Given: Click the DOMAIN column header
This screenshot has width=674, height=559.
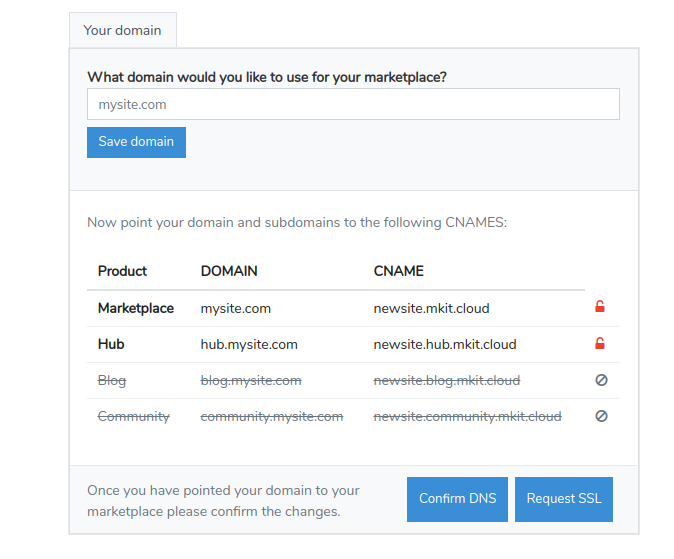Looking at the screenshot, I should (229, 271).
